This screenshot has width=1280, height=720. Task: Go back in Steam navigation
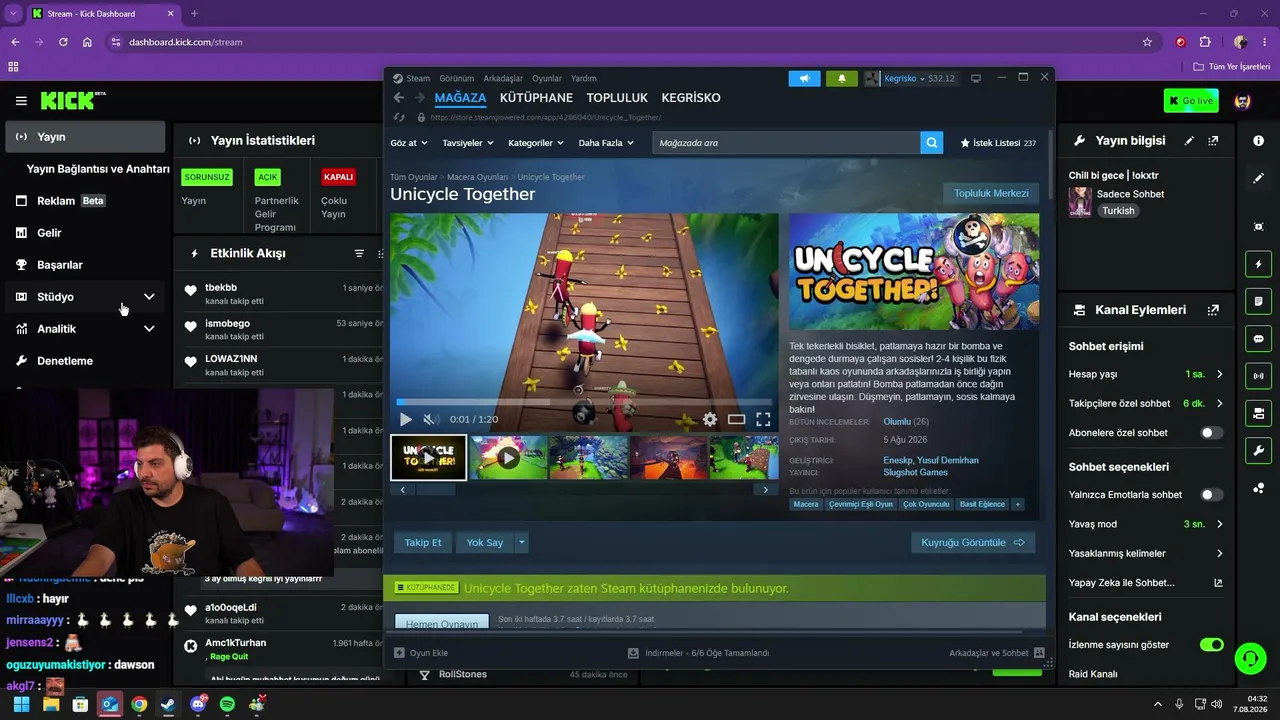pos(399,98)
